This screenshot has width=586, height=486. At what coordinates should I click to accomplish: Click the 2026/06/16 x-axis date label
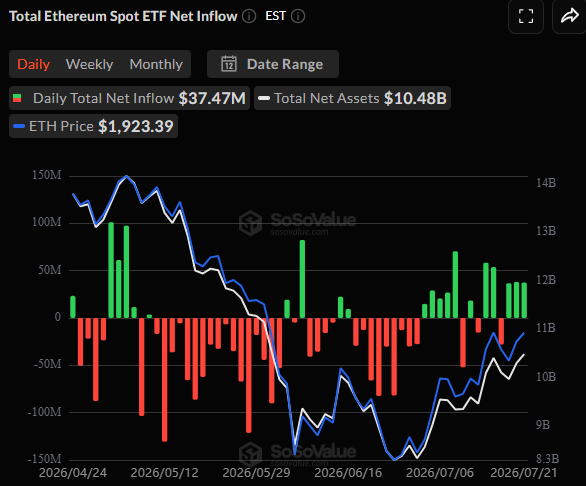click(348, 473)
